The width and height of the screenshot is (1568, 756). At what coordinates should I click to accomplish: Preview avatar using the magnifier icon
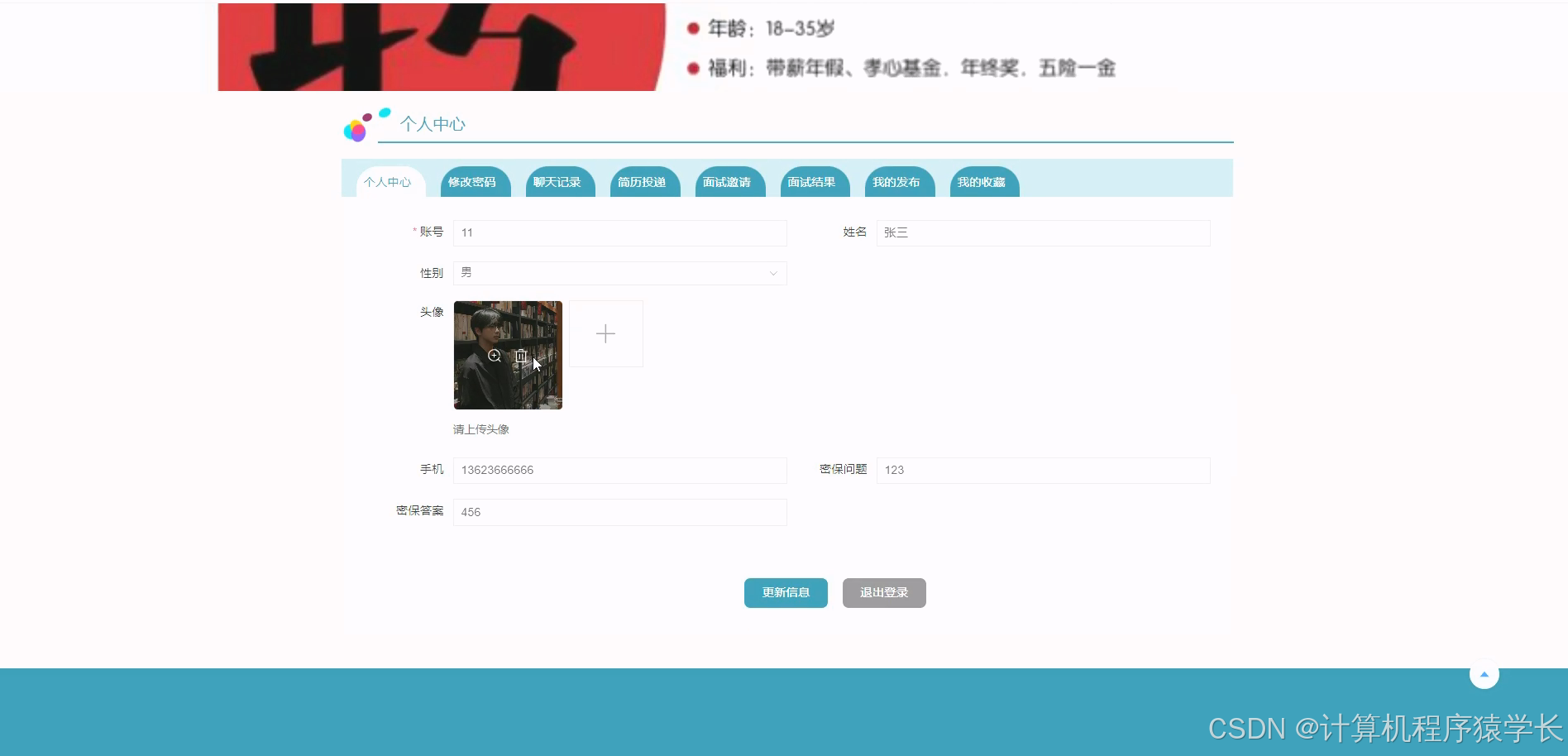coord(495,356)
